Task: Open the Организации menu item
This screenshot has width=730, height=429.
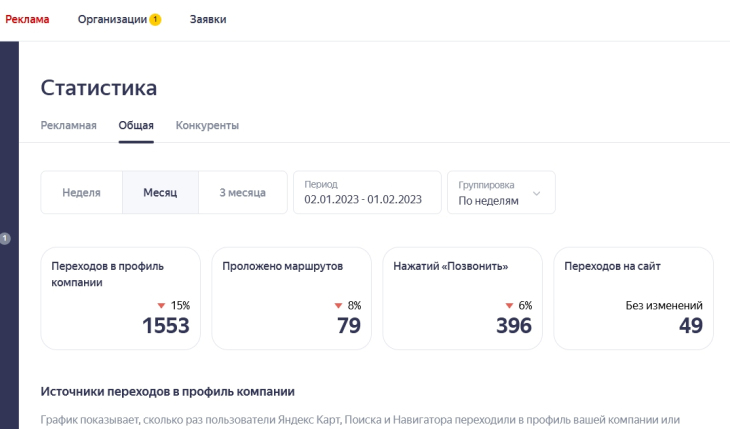Action: click(112, 19)
